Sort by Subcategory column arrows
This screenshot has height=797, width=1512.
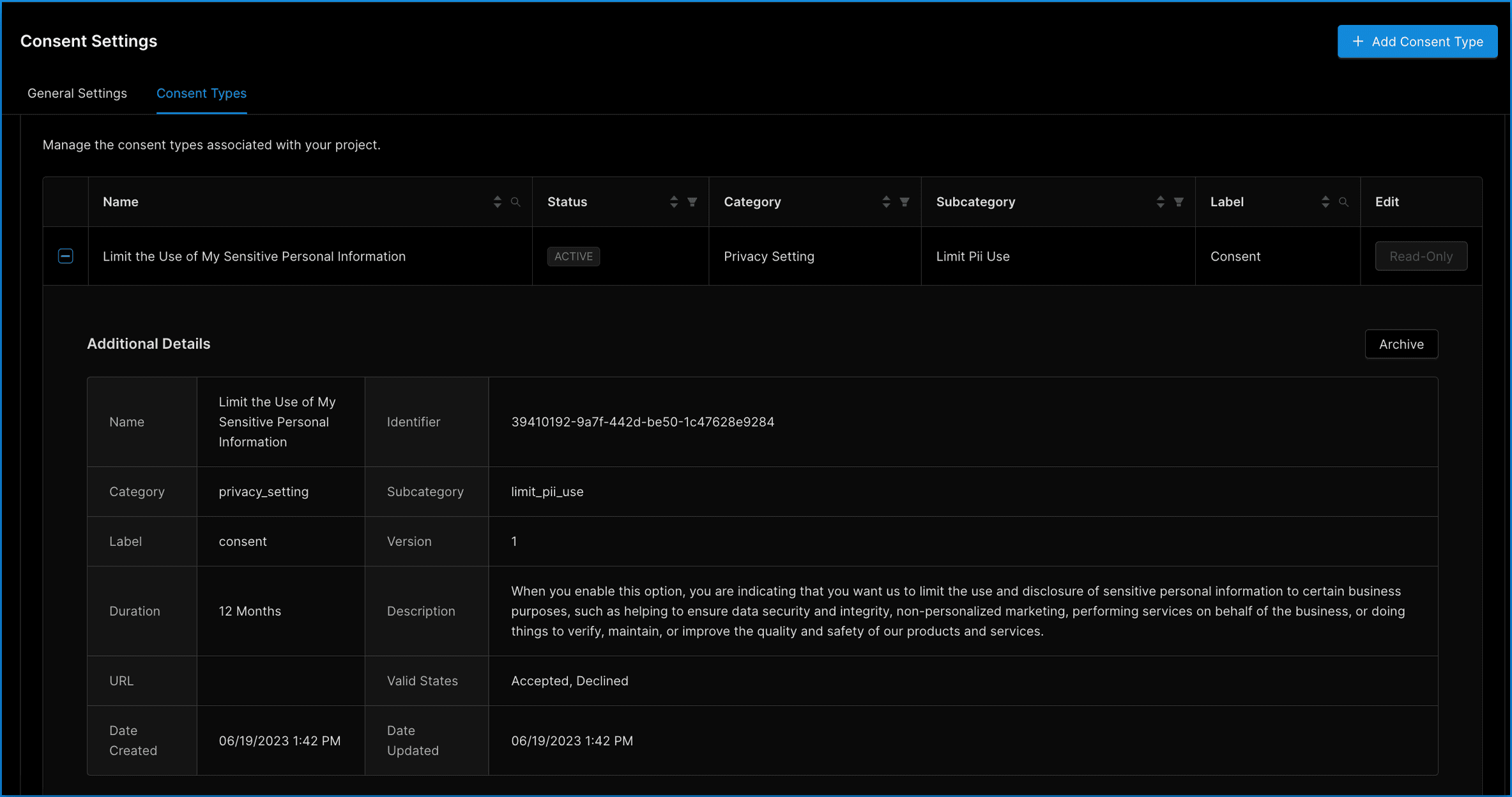coord(1161,202)
